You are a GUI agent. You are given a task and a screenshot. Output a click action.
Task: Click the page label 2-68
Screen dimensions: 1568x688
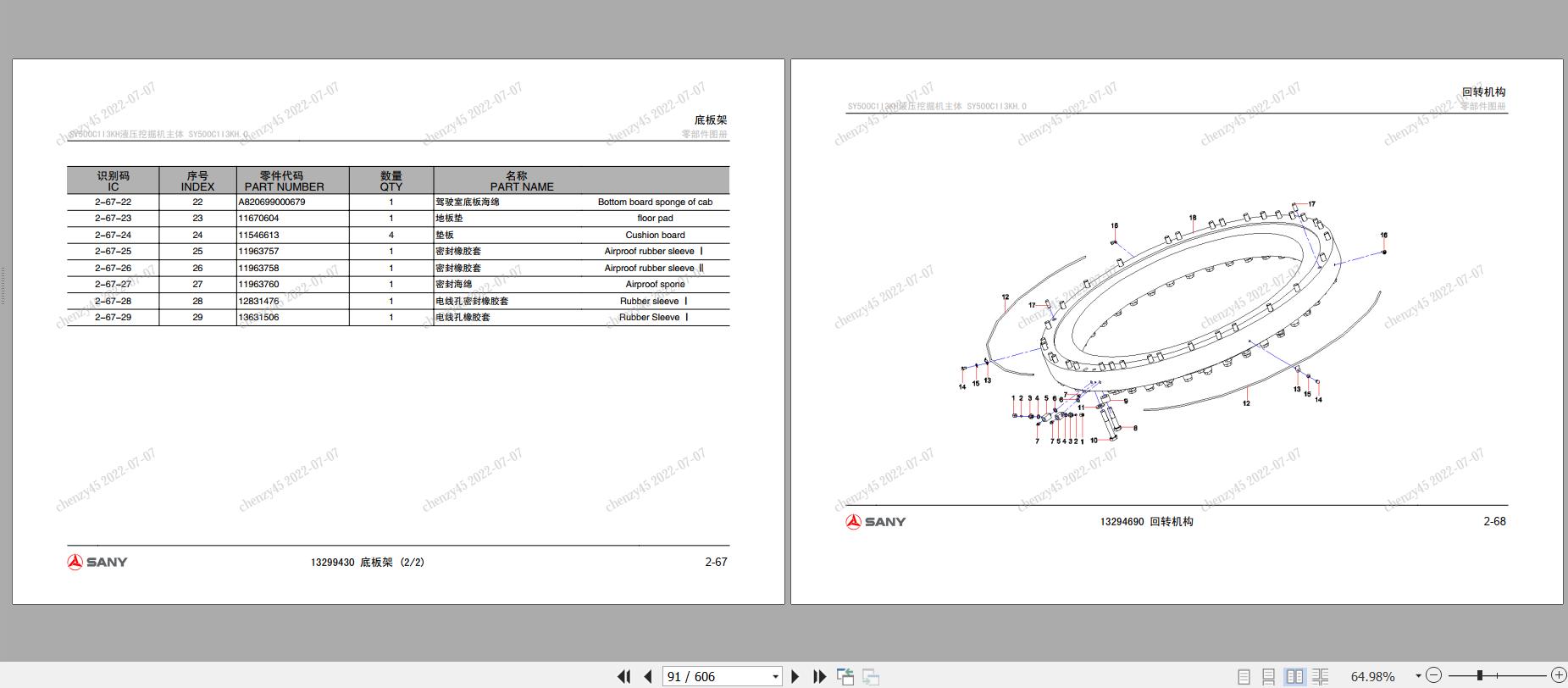[x=1494, y=521]
